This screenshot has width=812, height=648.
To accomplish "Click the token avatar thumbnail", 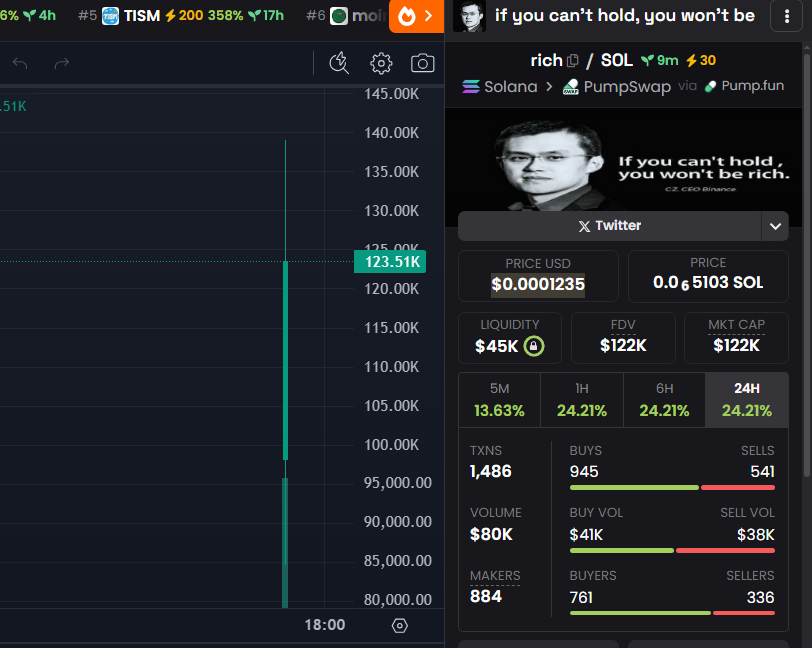I will [x=469, y=16].
